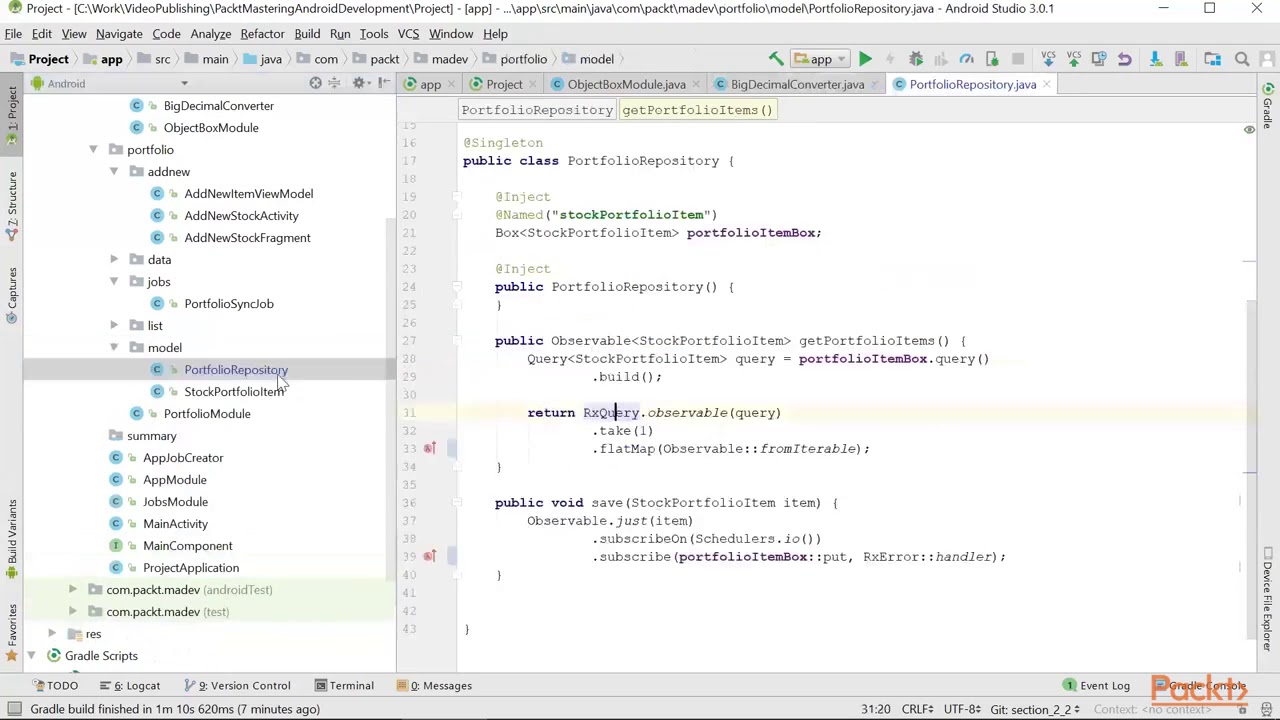The image size is (1280, 720).
Task: Click the UTF-8 encoding selector
Action: pyautogui.click(x=961, y=709)
